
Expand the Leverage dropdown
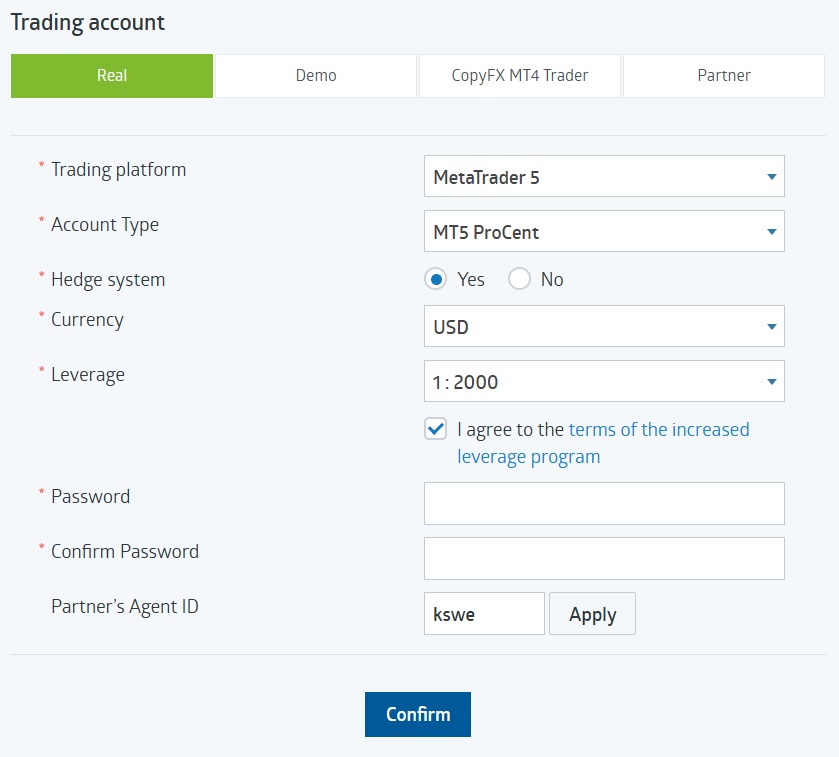603,382
